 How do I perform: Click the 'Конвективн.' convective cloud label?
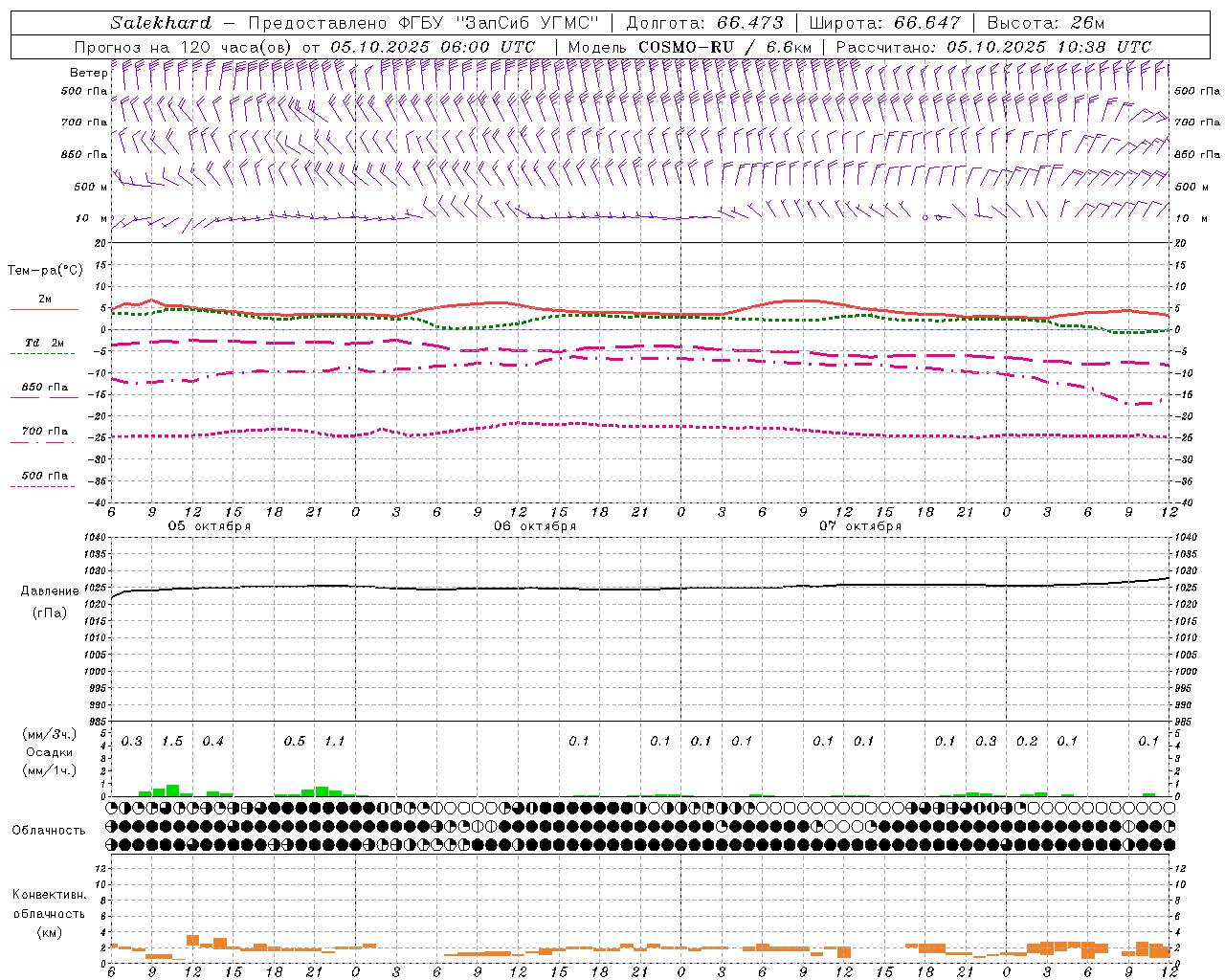49,895
